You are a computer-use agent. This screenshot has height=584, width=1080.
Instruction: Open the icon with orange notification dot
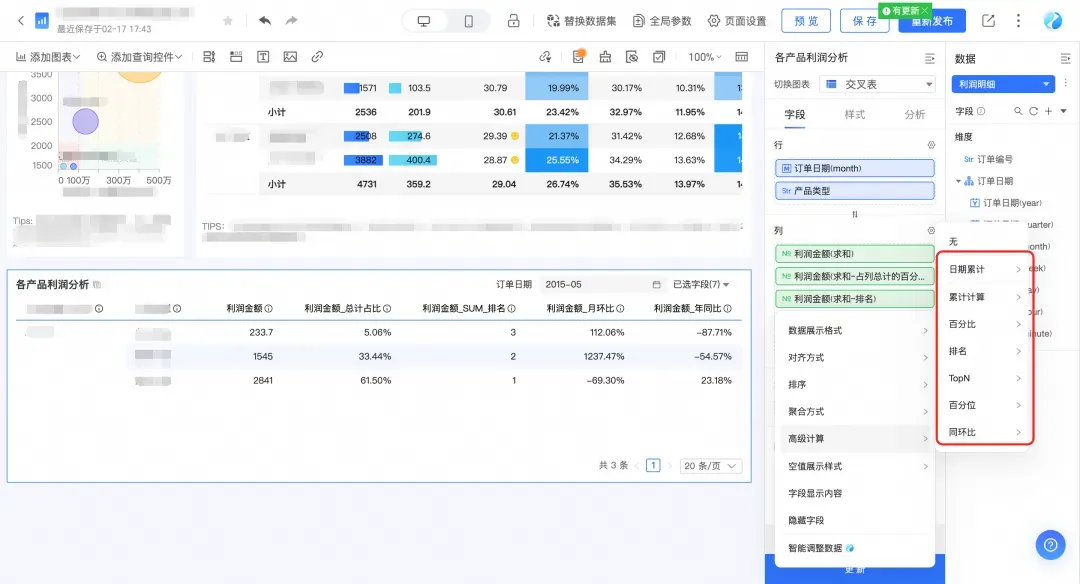[579, 56]
